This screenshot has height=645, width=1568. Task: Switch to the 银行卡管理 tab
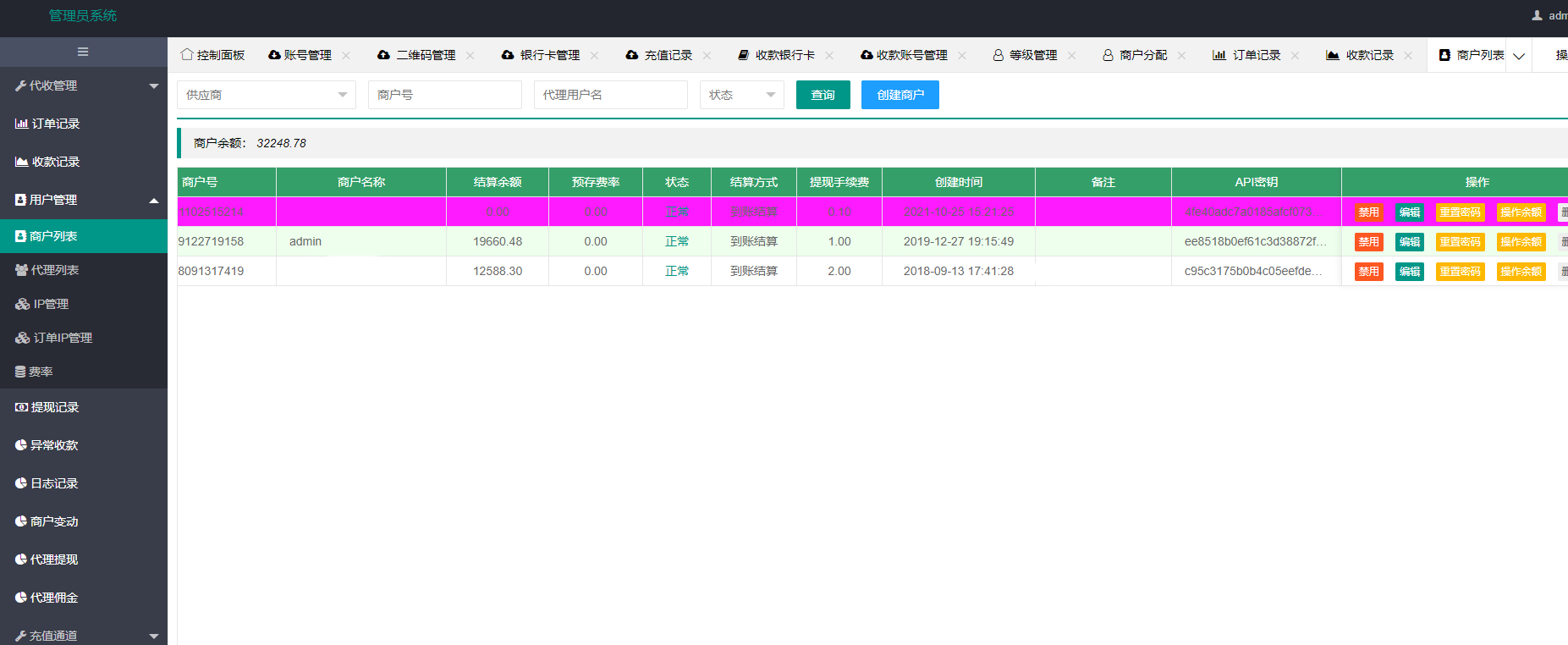click(541, 55)
